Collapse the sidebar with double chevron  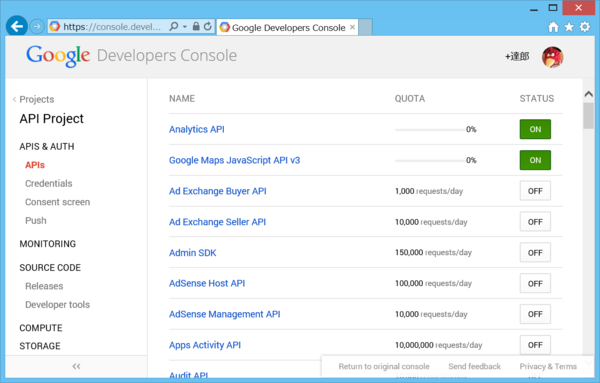(76, 367)
